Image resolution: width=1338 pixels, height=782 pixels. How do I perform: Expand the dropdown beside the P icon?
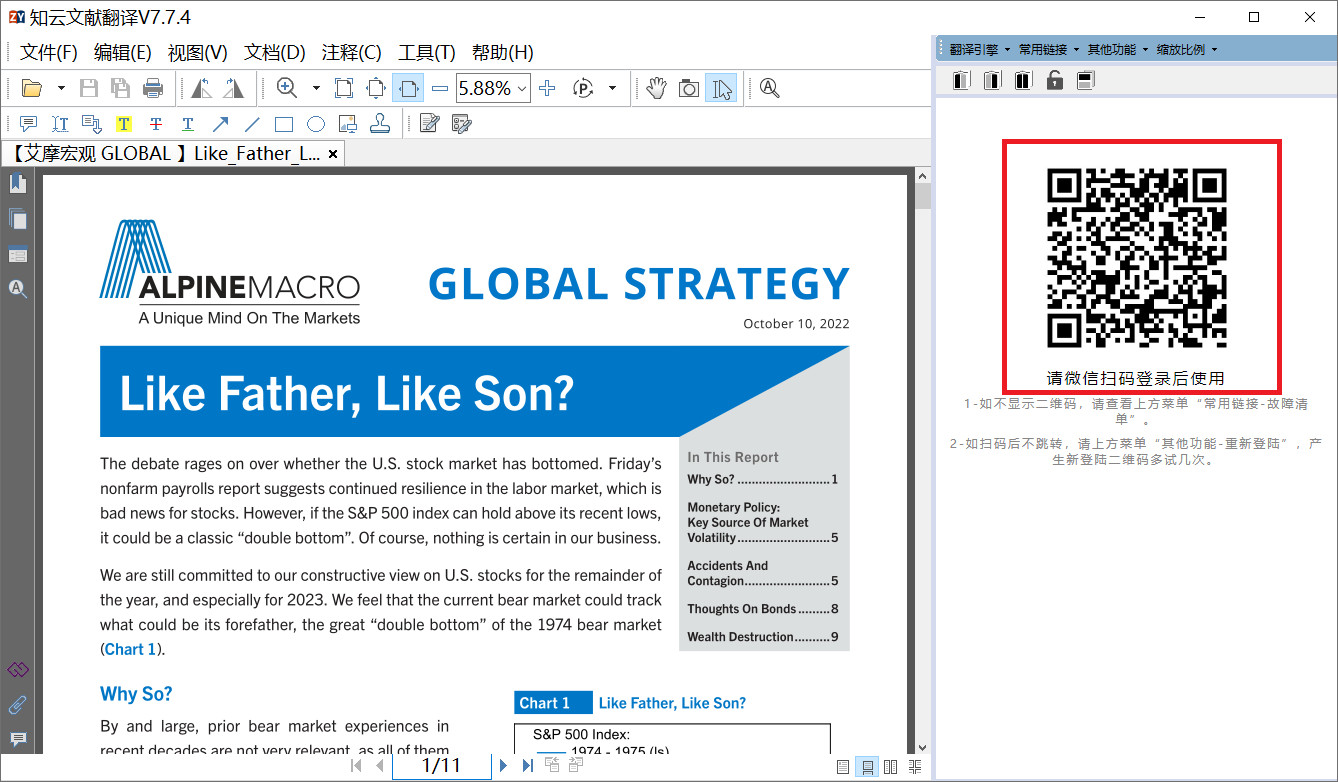612,88
